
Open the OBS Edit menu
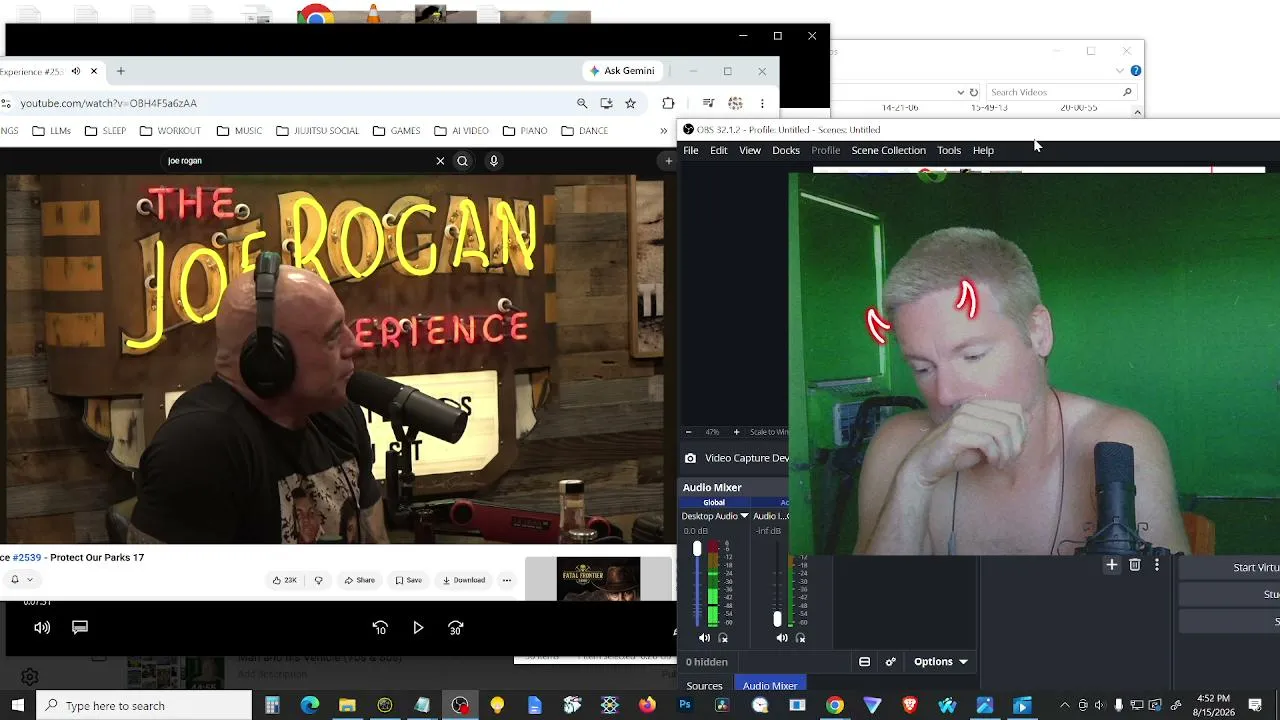(719, 150)
